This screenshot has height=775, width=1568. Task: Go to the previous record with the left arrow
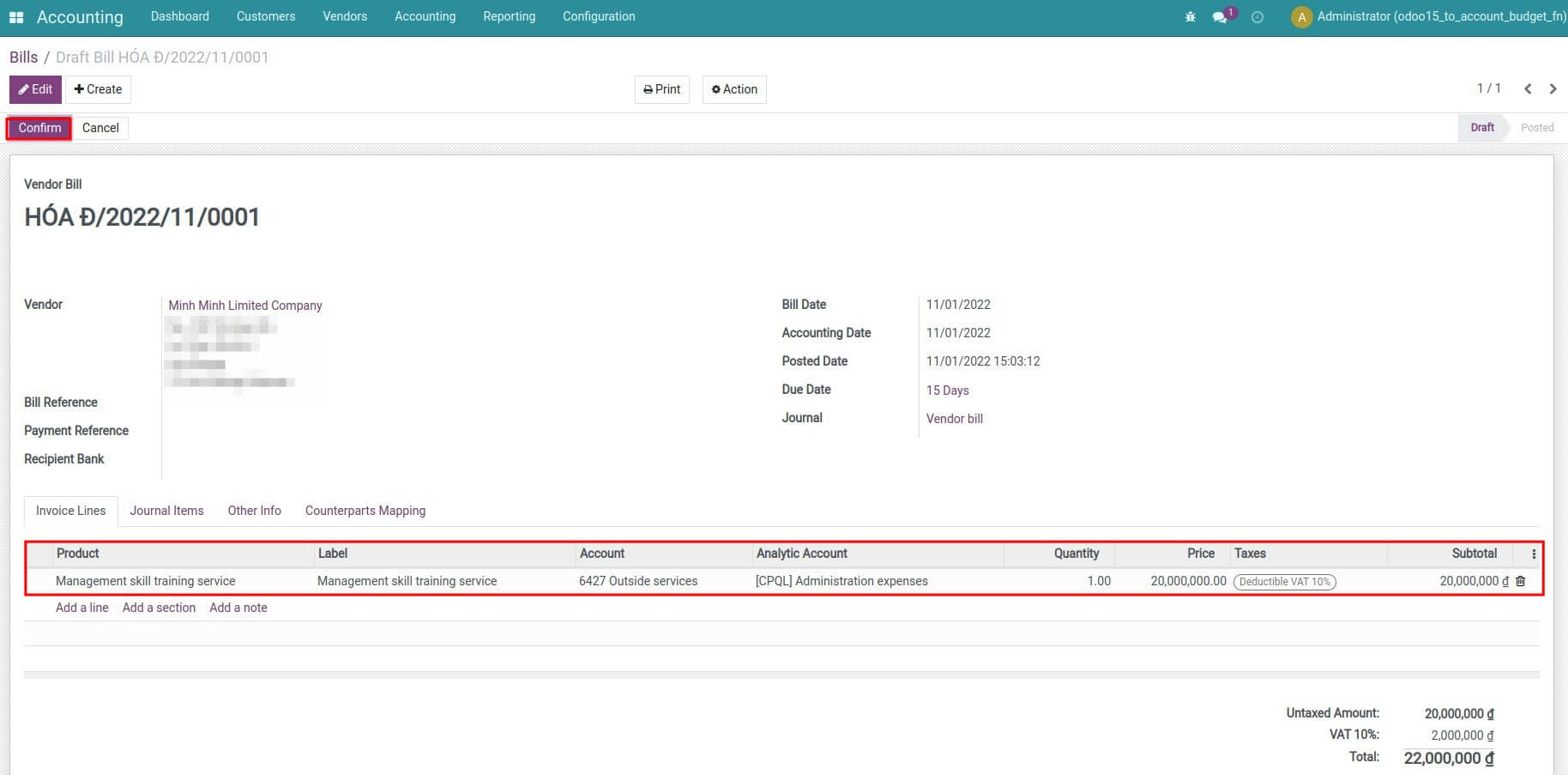[x=1528, y=88]
